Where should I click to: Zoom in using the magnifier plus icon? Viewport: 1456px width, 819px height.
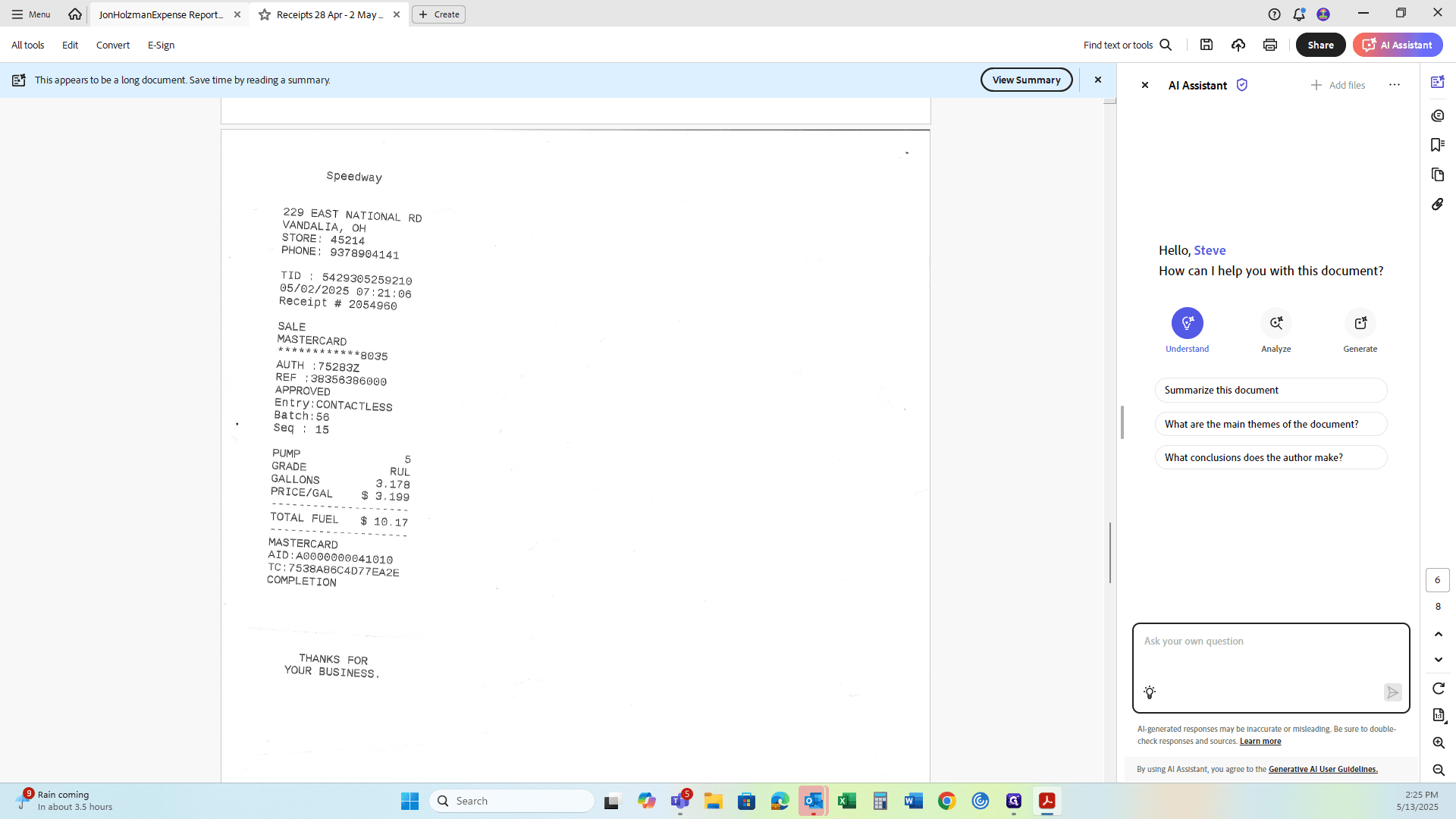coord(1438,743)
